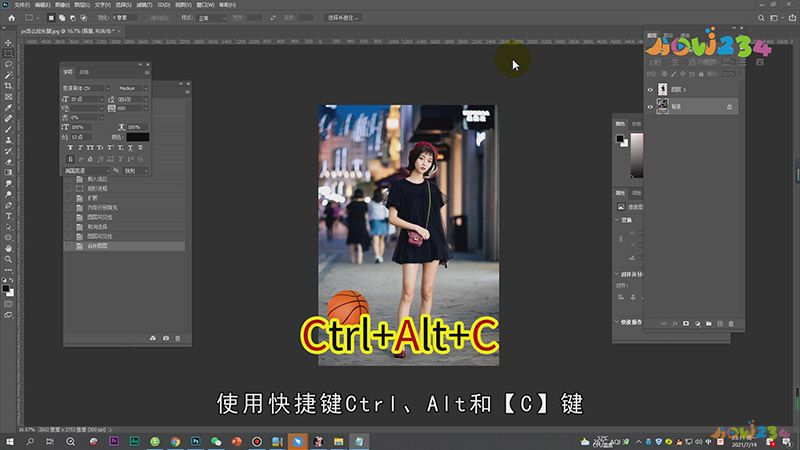Toggle Faux Bold in Character panel
800x450 pixels.
[70, 148]
